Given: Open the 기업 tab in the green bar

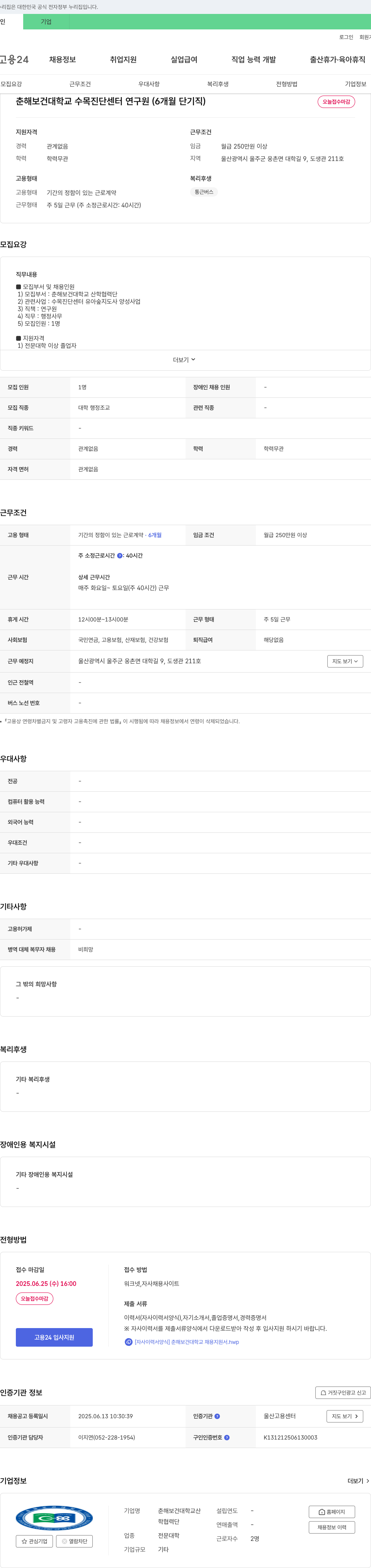Looking at the screenshot, I should [x=46, y=22].
